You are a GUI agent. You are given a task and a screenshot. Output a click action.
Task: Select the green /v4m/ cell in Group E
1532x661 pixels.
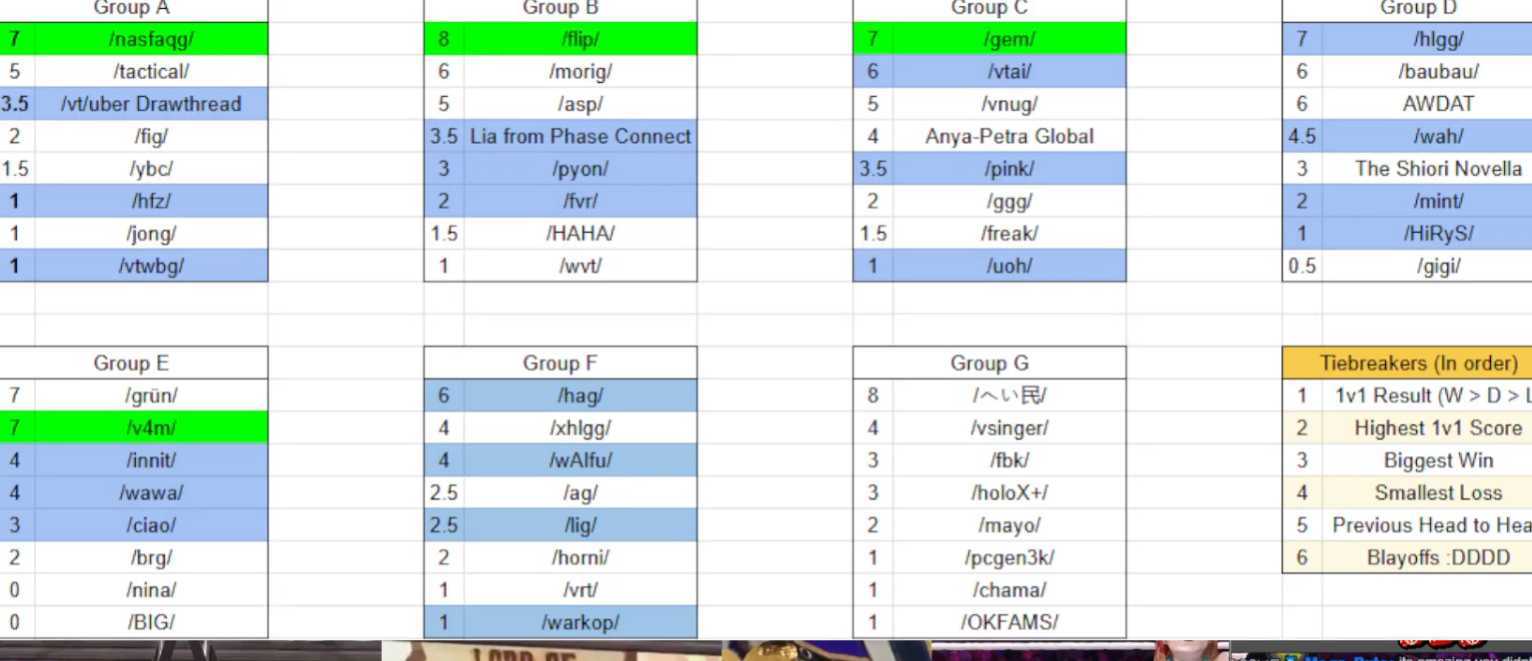coord(151,428)
